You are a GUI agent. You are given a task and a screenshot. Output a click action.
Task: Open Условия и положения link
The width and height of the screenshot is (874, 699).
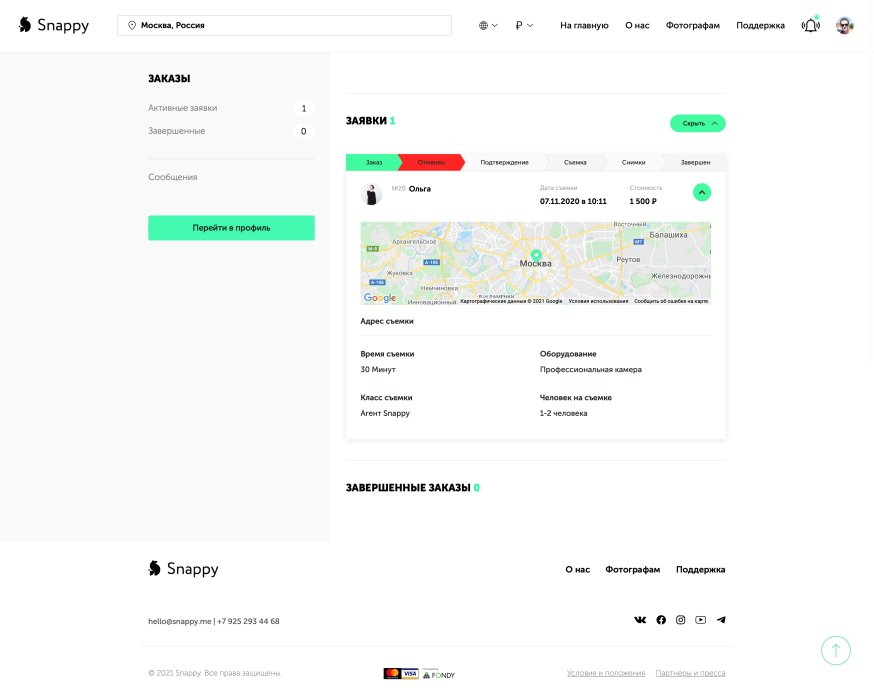point(606,673)
